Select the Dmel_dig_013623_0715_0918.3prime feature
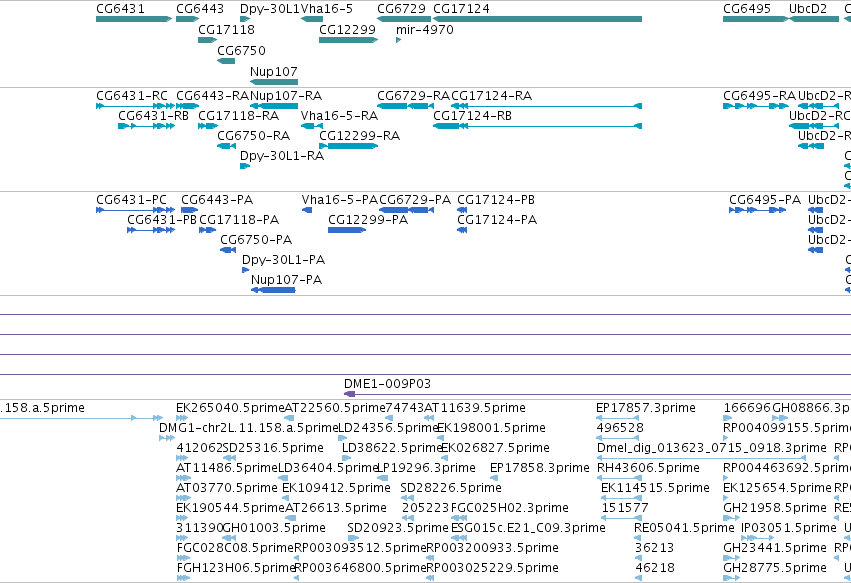 pyautogui.click(x=701, y=458)
